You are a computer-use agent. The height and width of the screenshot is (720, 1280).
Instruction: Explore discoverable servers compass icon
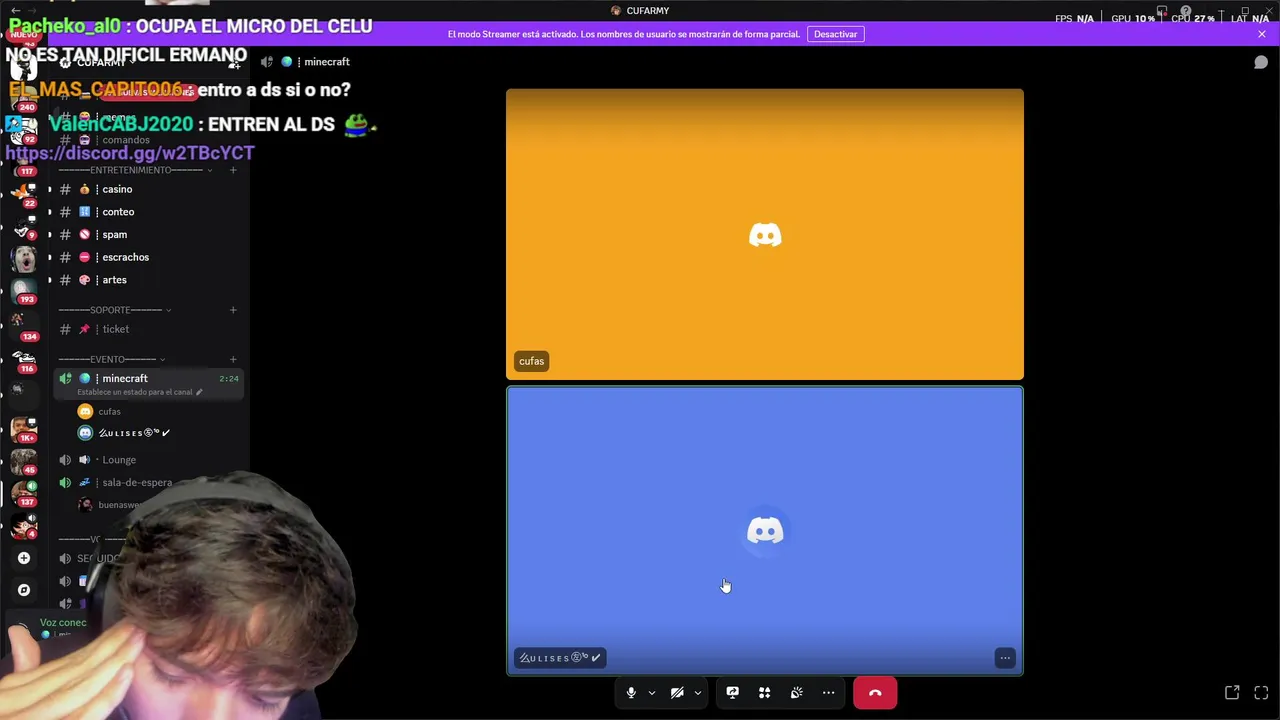pos(24,590)
